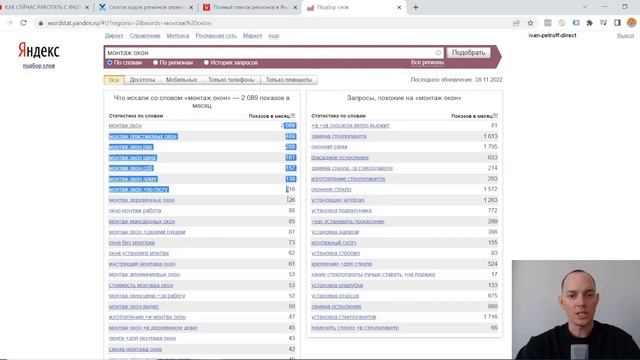Open 'установка стеклопакетов' similar query
Image resolution: width=640 pixels, height=360 pixels.
tap(344, 317)
